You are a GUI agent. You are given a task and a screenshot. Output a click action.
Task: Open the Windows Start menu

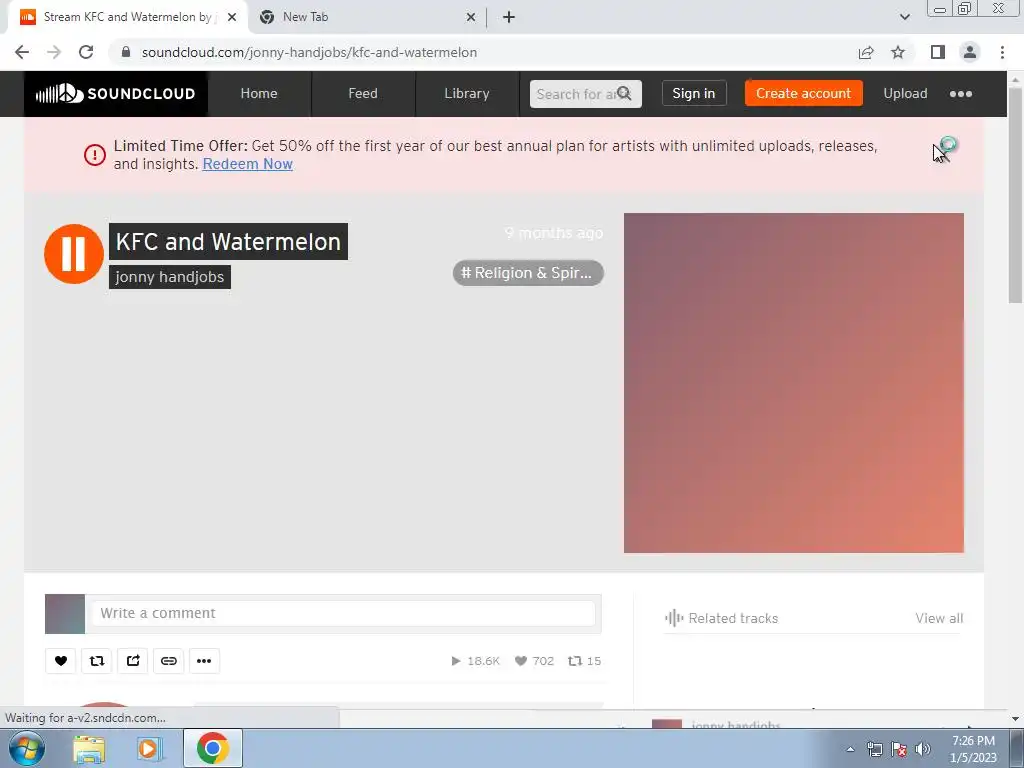(x=27, y=748)
